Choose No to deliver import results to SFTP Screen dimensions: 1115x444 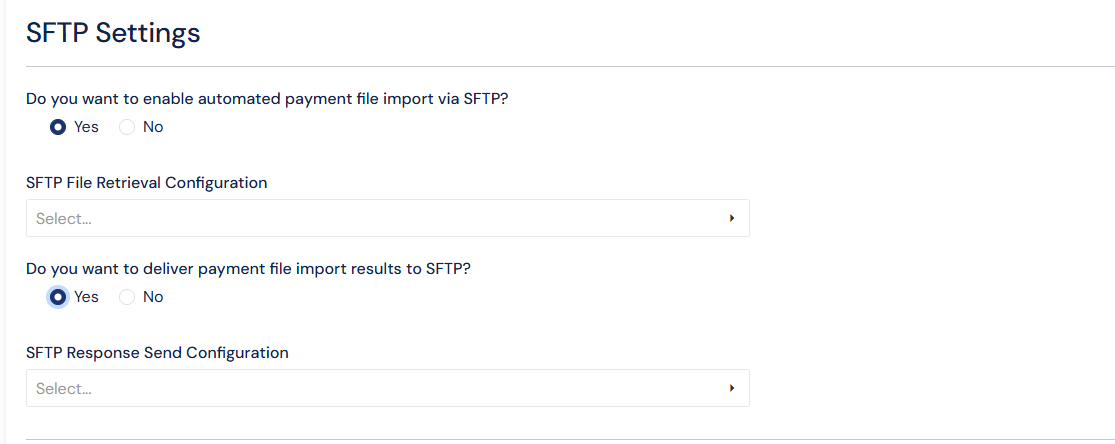pos(127,297)
